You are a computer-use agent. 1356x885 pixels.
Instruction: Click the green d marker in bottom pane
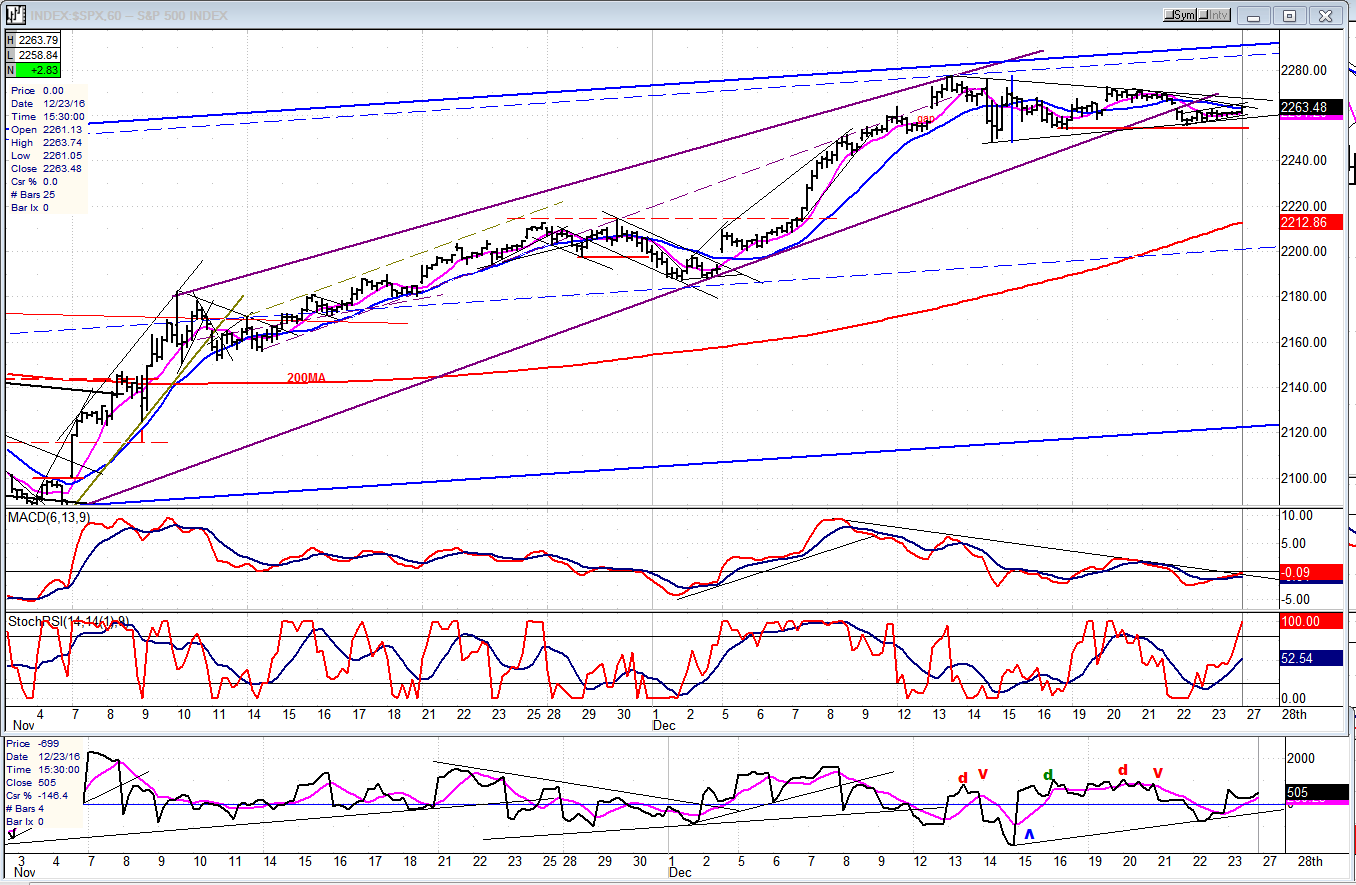(x=1048, y=775)
